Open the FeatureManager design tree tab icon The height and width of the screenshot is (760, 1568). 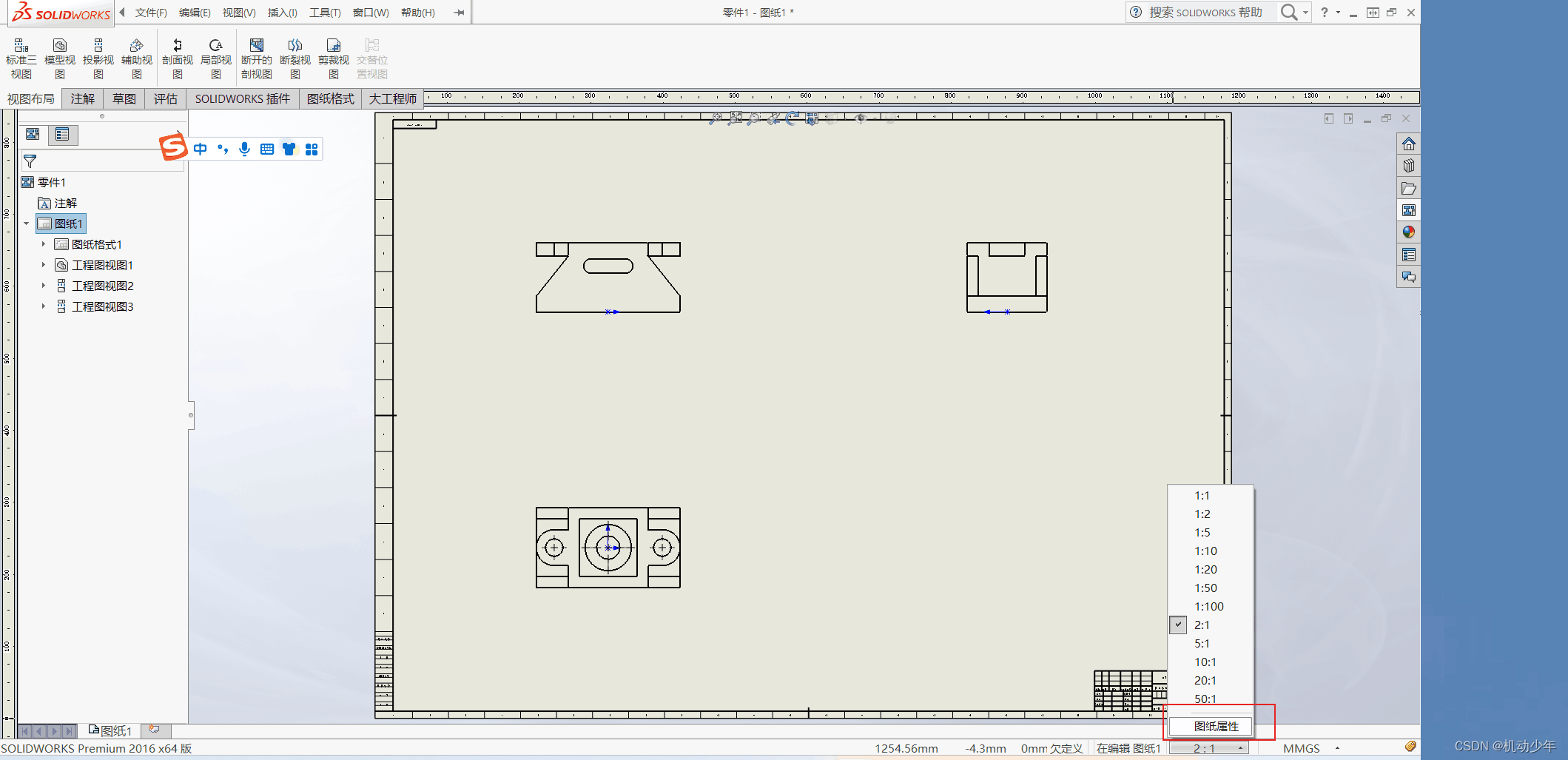(x=33, y=134)
